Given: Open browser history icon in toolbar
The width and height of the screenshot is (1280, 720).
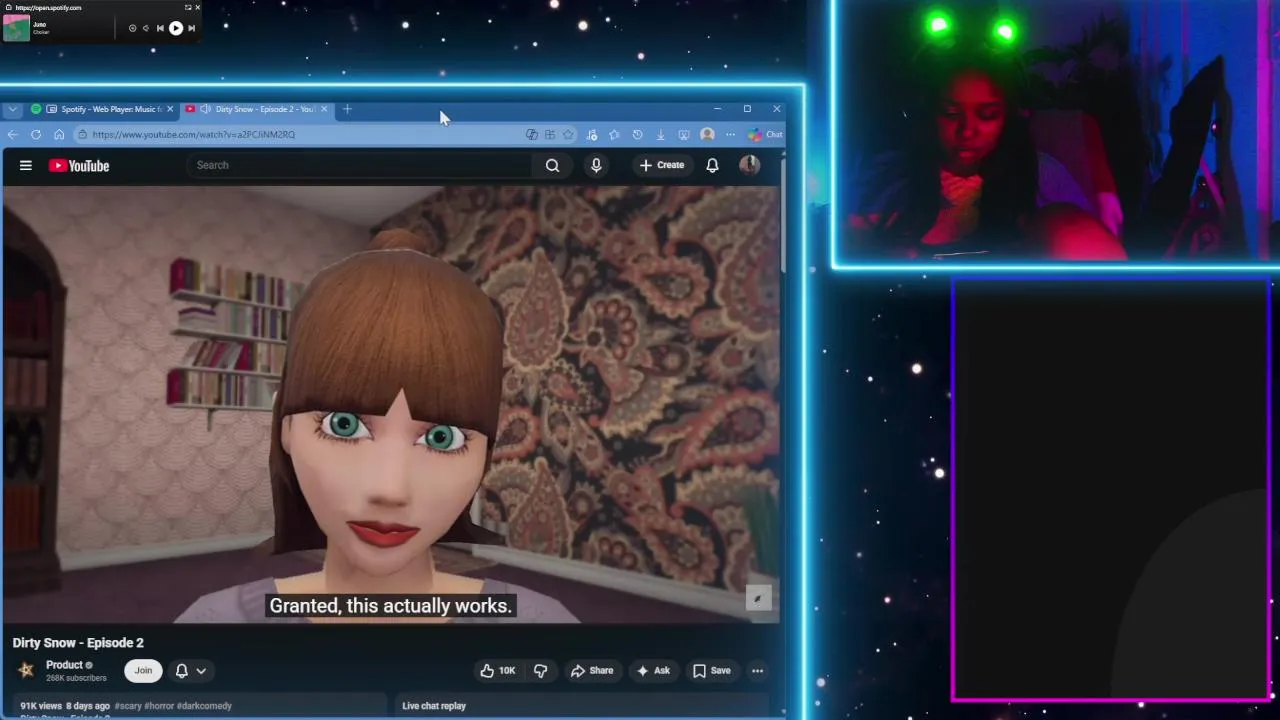Looking at the screenshot, I should click(x=637, y=135).
